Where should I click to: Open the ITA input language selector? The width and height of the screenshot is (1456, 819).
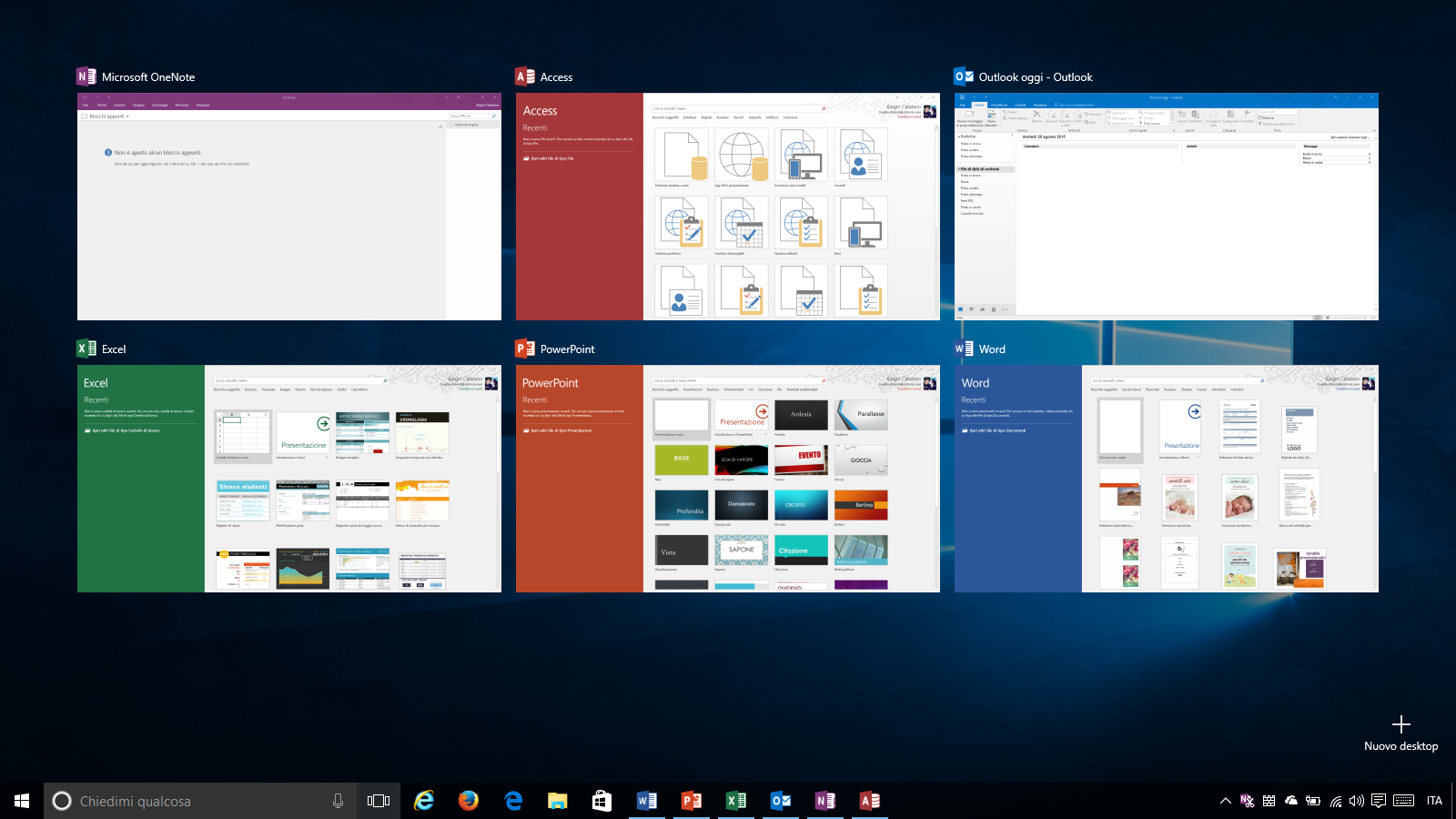pyautogui.click(x=1434, y=801)
